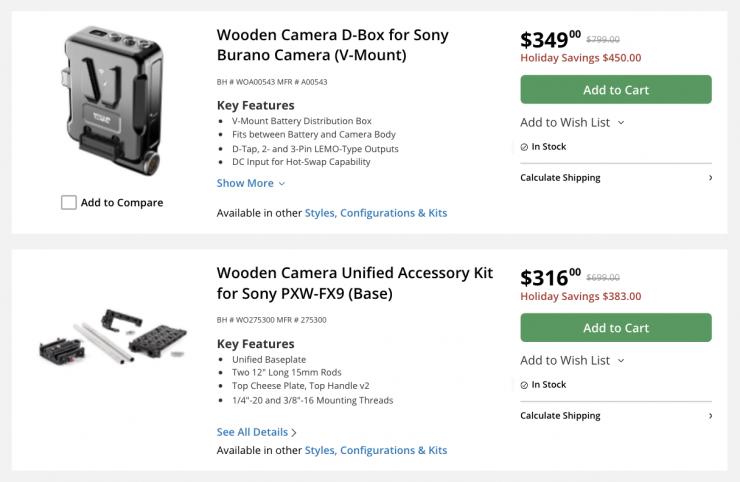Open See All Details for the Accessory Kit

(252, 432)
